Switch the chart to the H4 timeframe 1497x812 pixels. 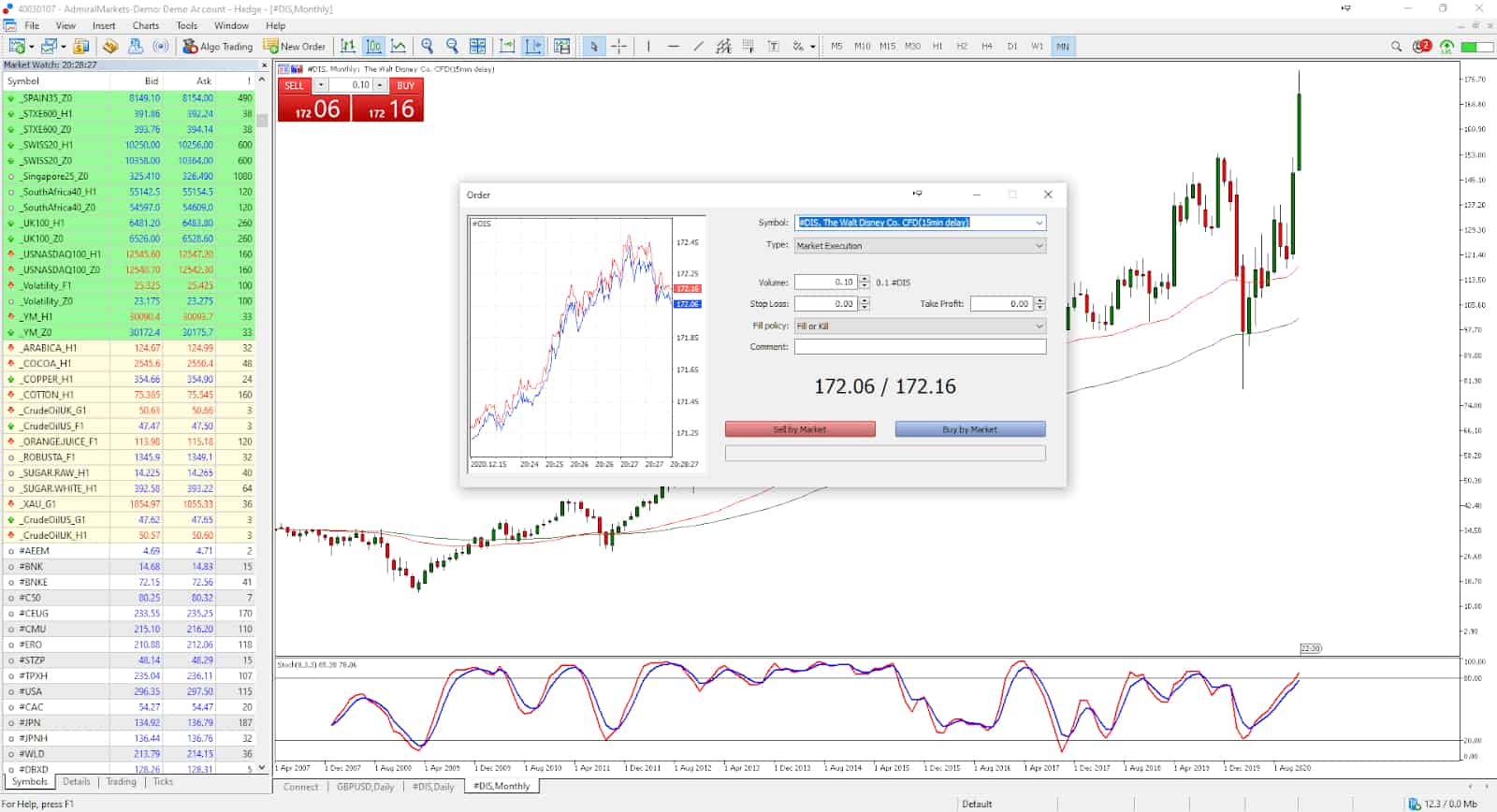click(987, 46)
